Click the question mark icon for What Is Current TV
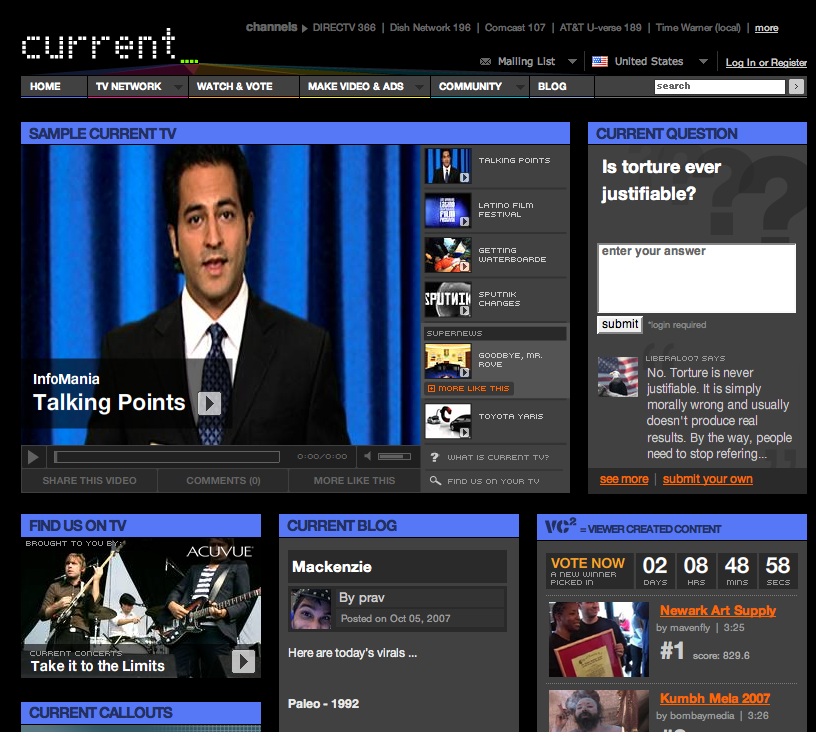Screen dimensions: 816x732 pyautogui.click(x=435, y=457)
